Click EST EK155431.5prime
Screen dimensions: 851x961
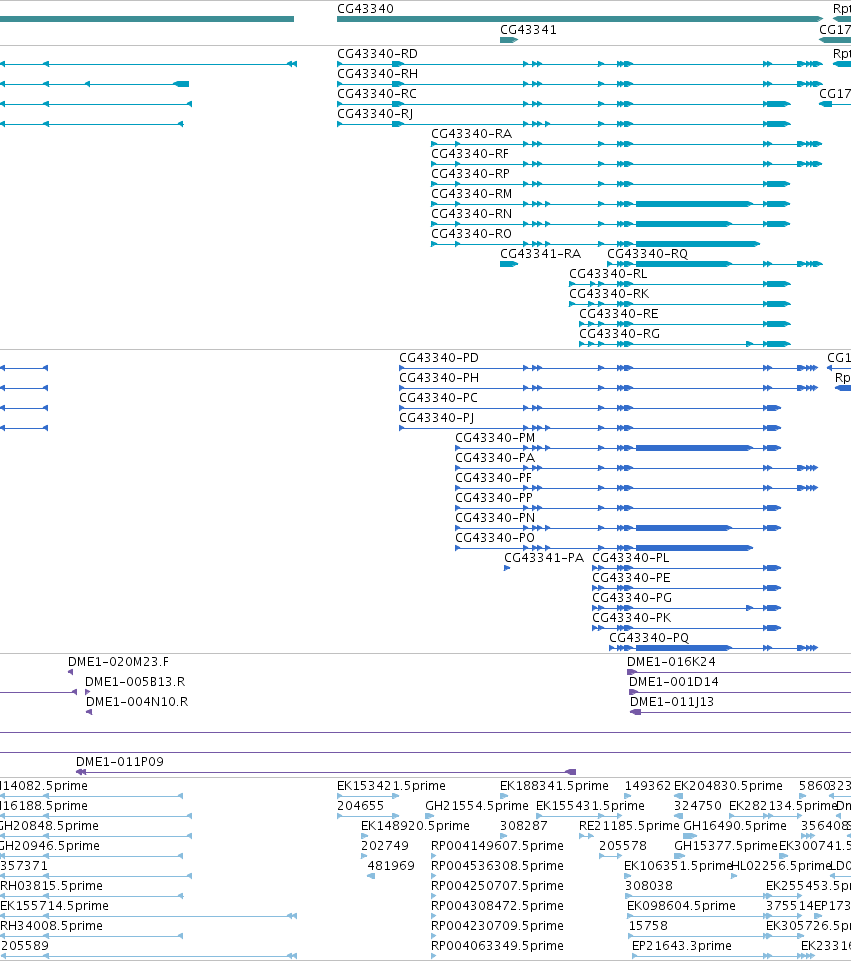coord(590,806)
